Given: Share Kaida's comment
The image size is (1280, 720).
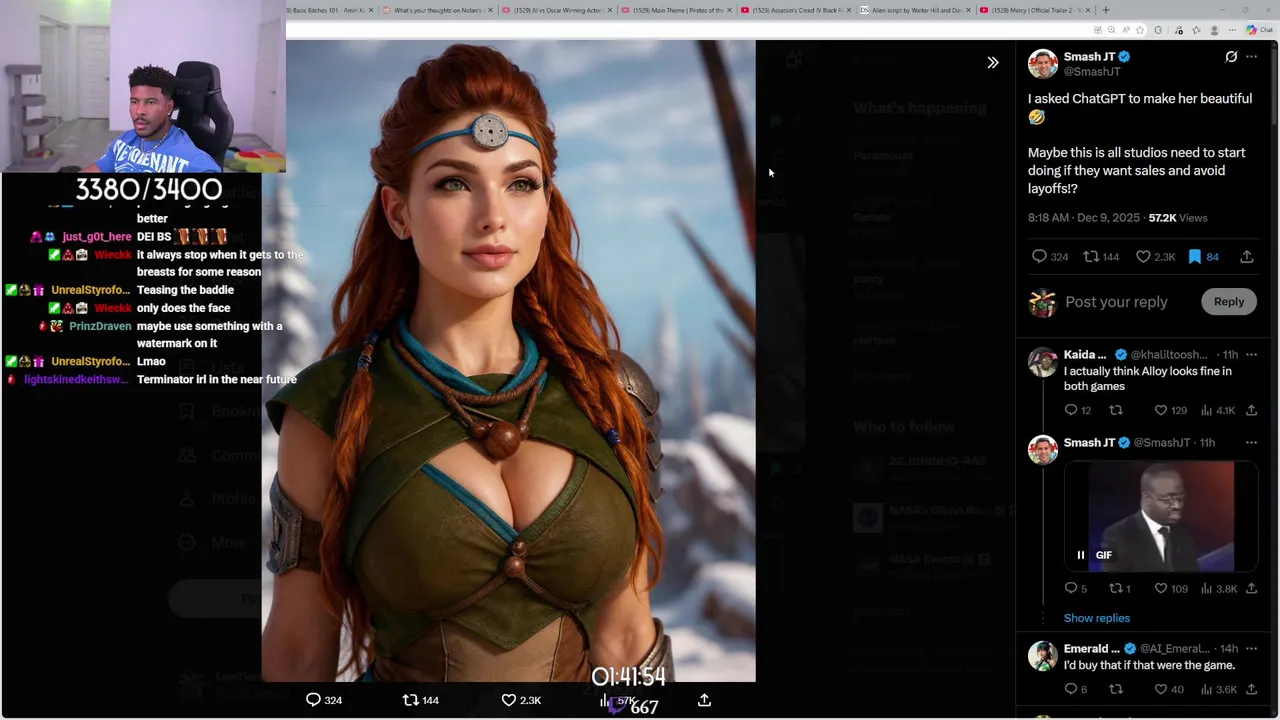Looking at the screenshot, I should point(1251,410).
